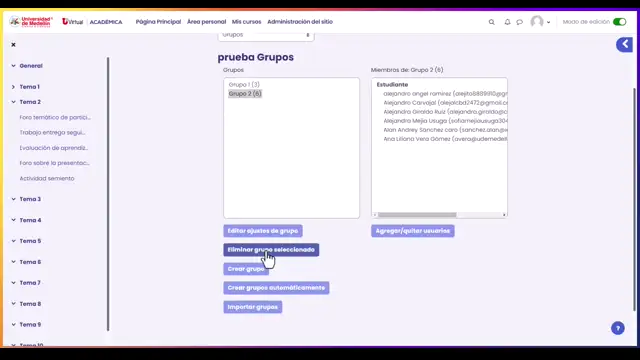Open the help question mark button
The height and width of the screenshot is (360, 640).
[618, 328]
